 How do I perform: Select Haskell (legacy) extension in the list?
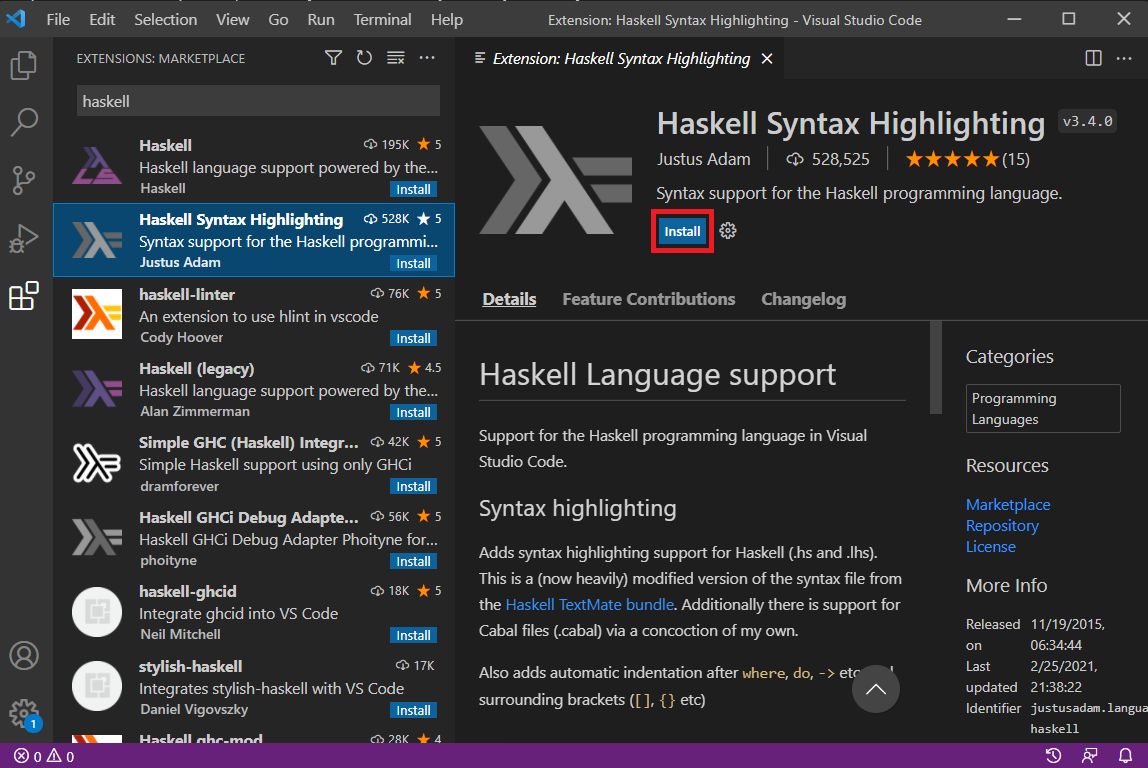pyautogui.click(x=254, y=389)
